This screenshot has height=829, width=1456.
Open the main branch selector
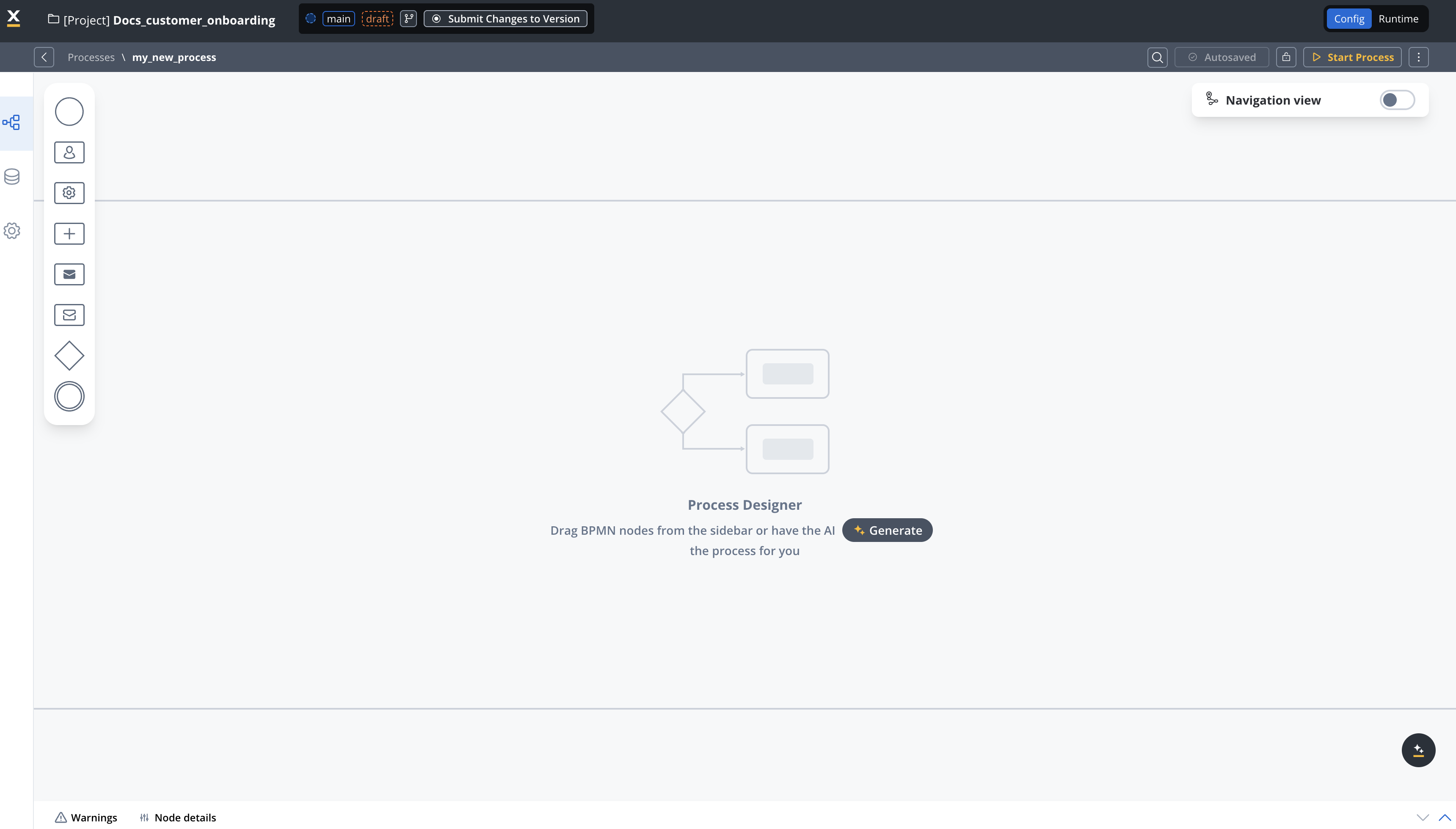[x=339, y=19]
